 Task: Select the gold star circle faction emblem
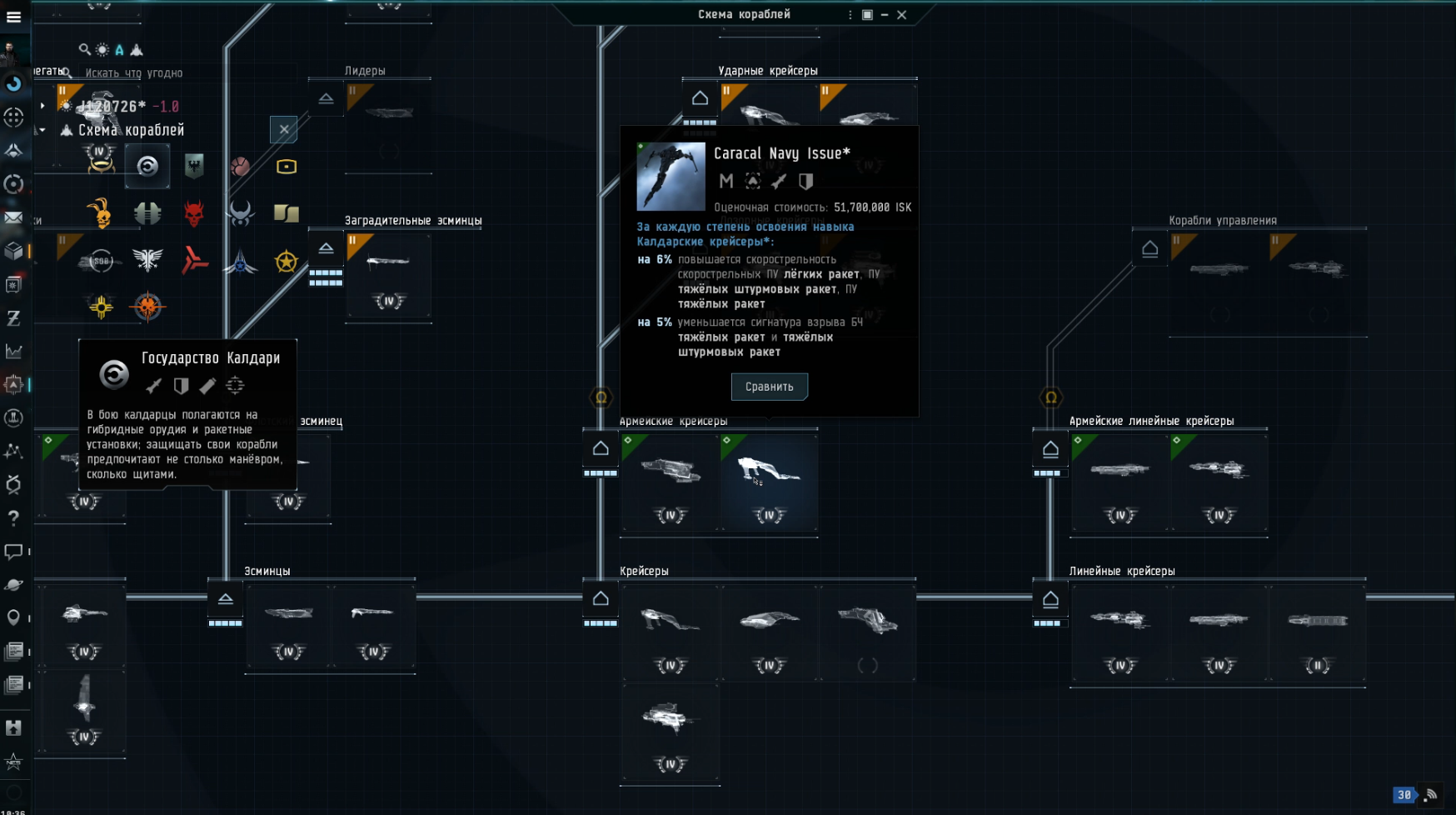pyautogui.click(x=287, y=261)
